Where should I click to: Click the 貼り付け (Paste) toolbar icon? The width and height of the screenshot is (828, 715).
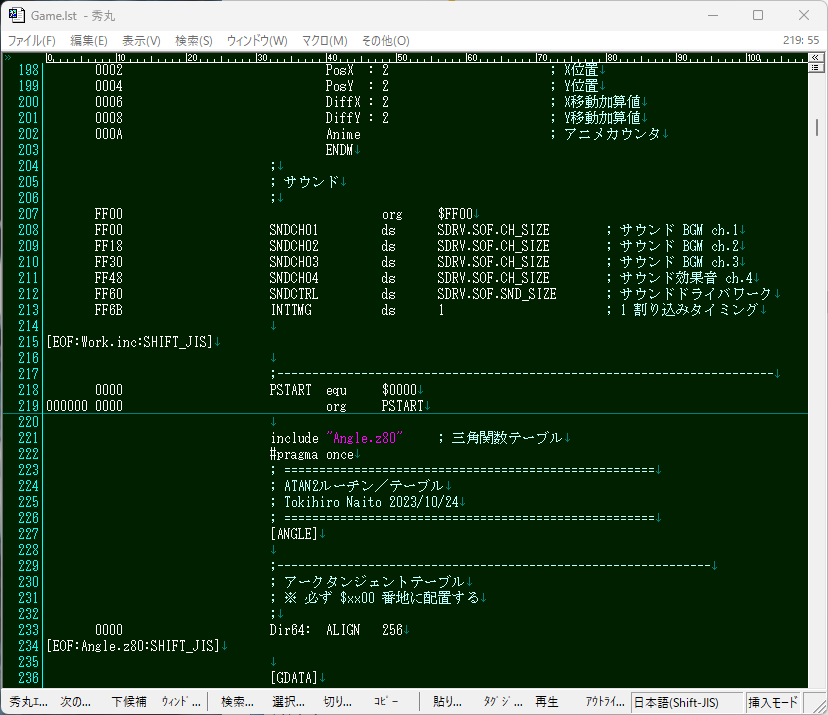coord(445,701)
